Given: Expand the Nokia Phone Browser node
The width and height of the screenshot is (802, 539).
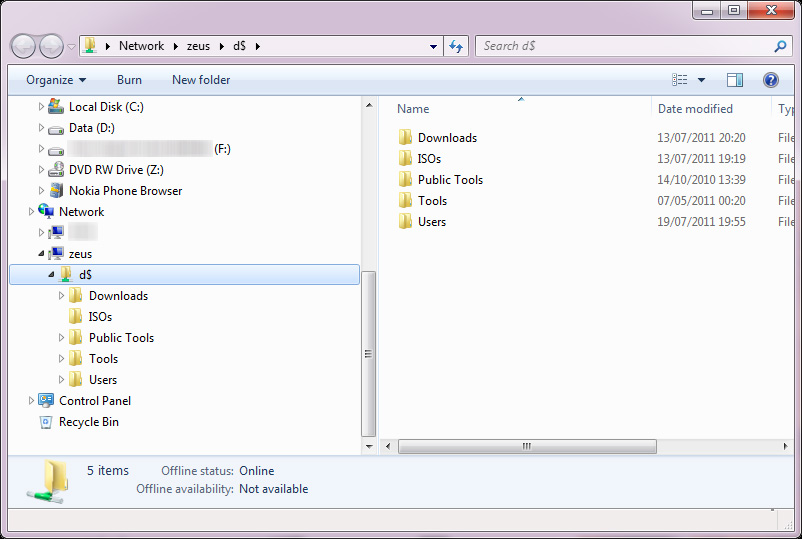Looking at the screenshot, I should click(41, 190).
